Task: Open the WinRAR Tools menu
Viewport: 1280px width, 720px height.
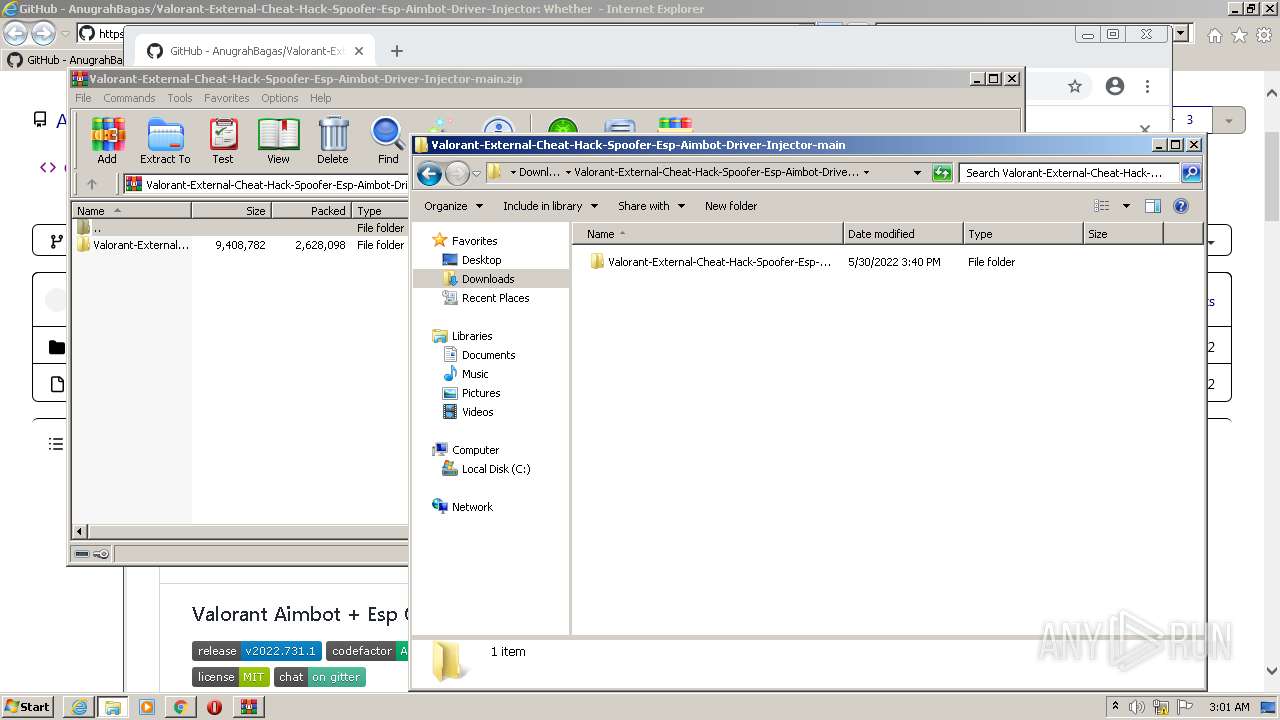Action: tap(180, 98)
